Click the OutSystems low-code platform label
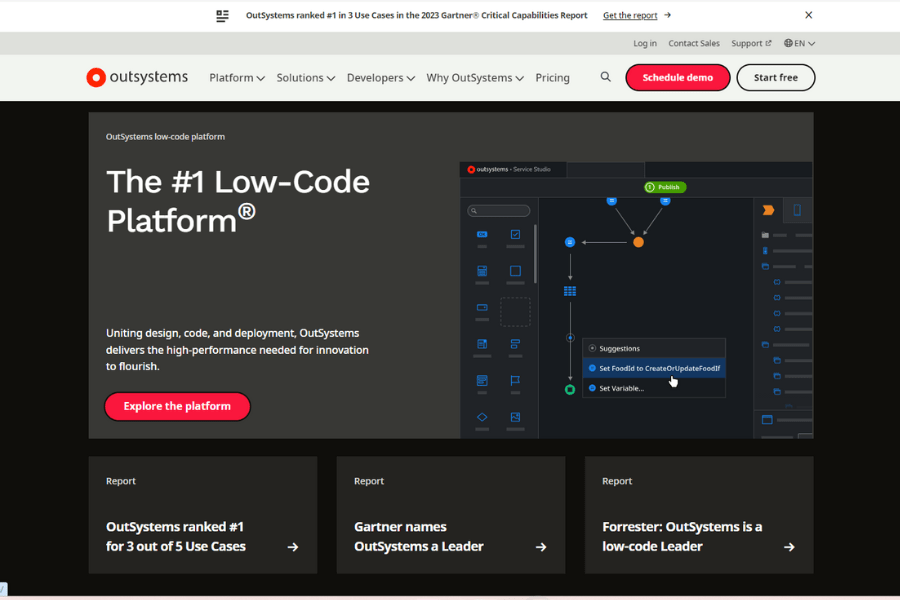Screen dimensions: 900x600 pyautogui.click(x=165, y=137)
